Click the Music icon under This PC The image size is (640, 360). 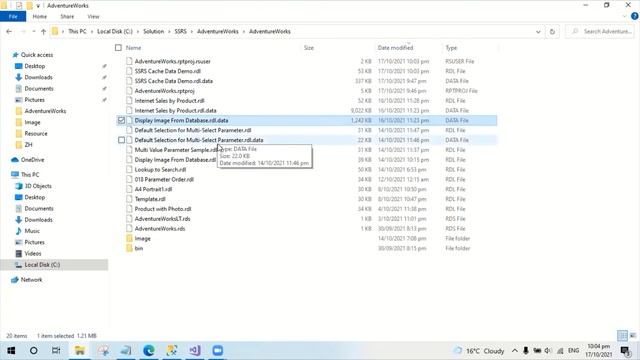pyautogui.click(x=18, y=231)
